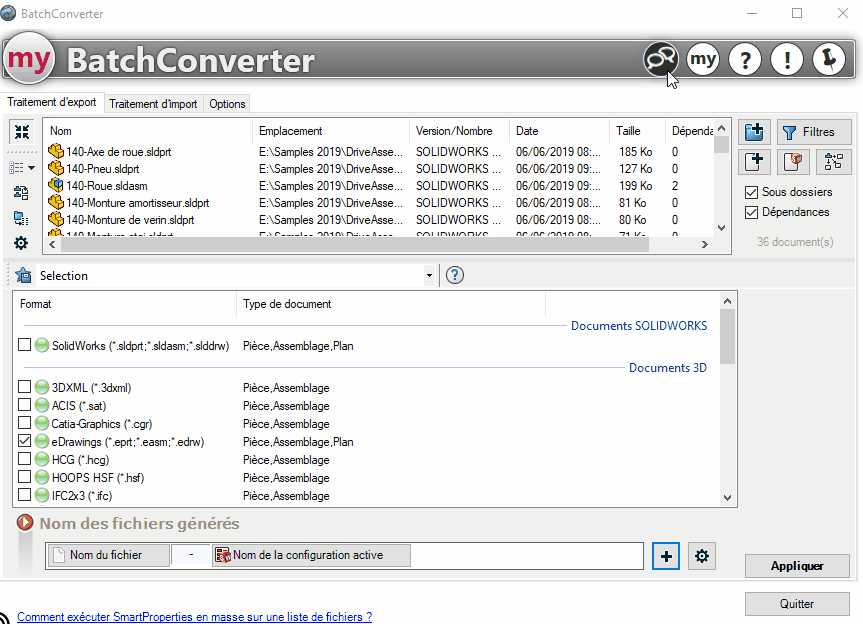Screen dimensions: 863x624
Task: Select file 140-Monture de verin.sldprt
Action: (130, 220)
